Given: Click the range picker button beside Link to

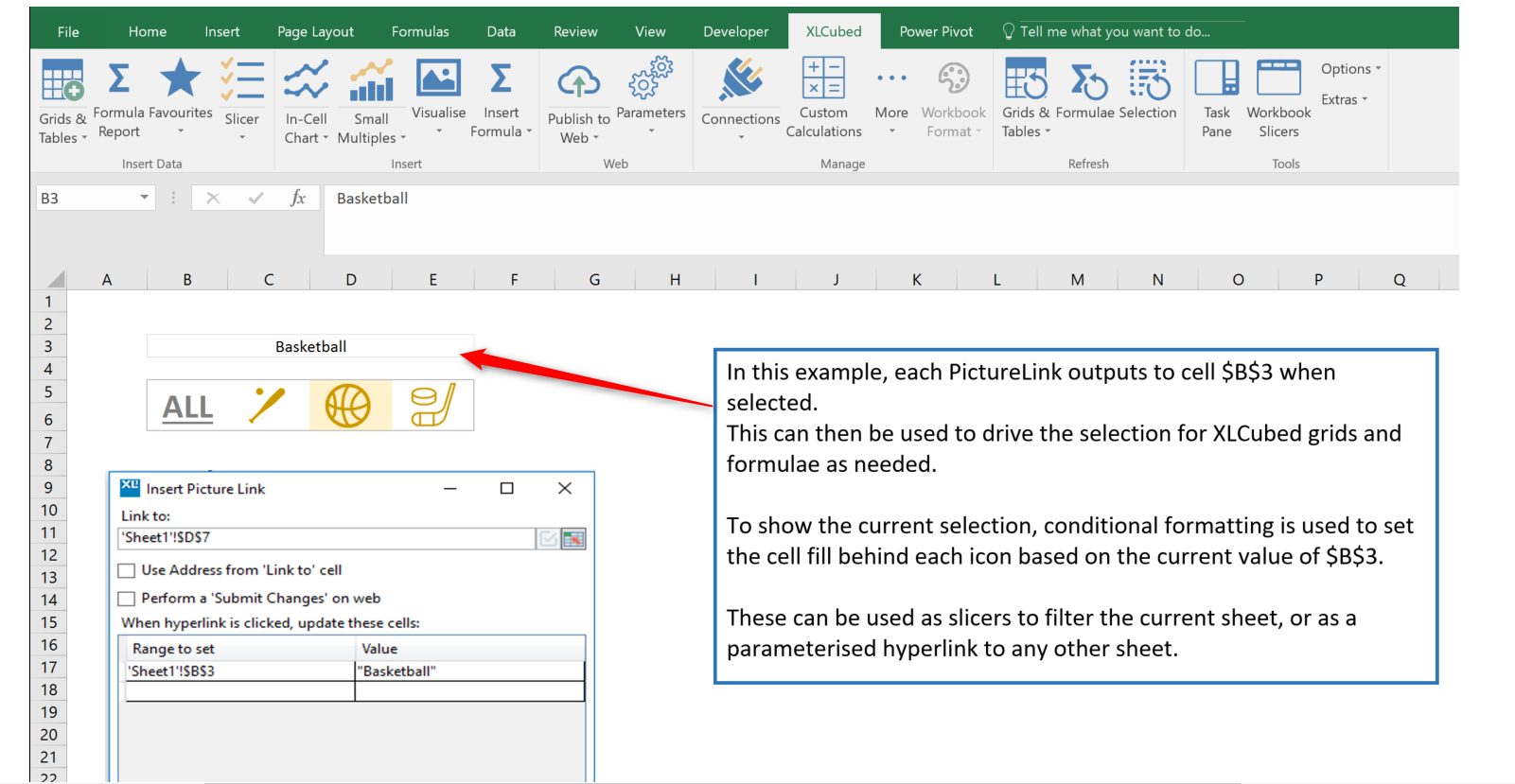Looking at the screenshot, I should point(573,539).
